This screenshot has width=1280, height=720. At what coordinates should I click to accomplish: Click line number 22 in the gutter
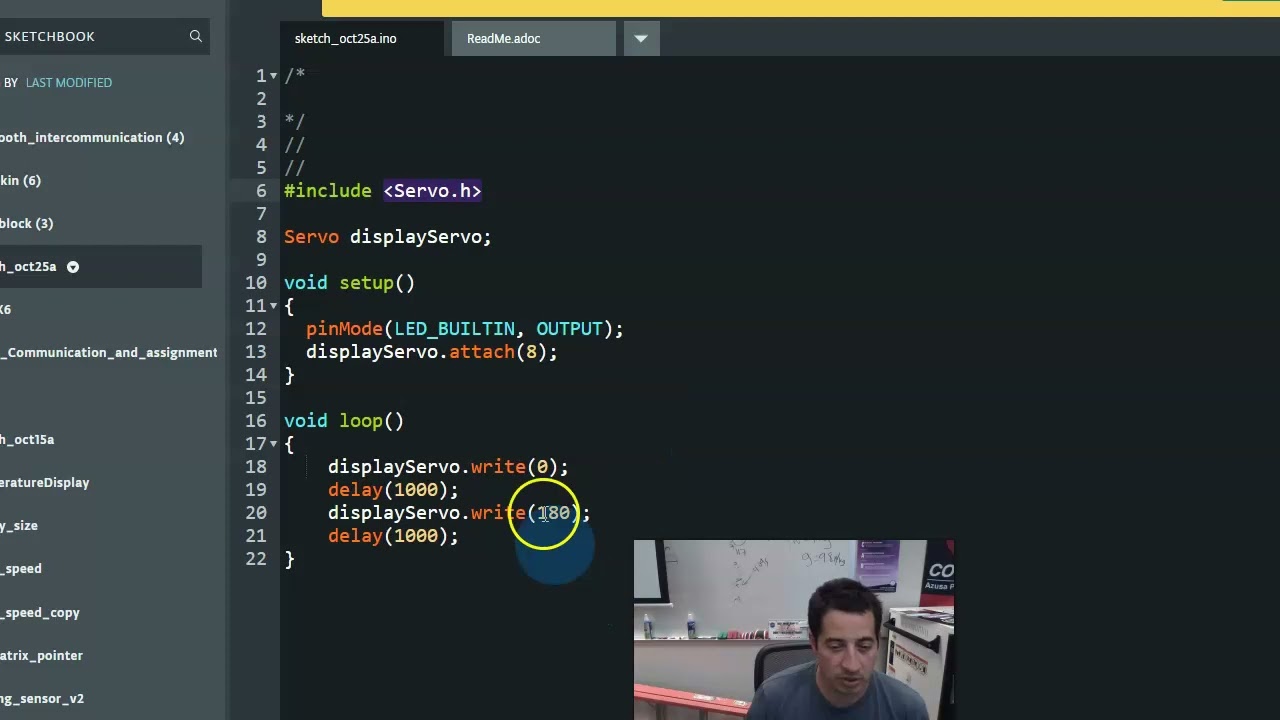coord(256,559)
